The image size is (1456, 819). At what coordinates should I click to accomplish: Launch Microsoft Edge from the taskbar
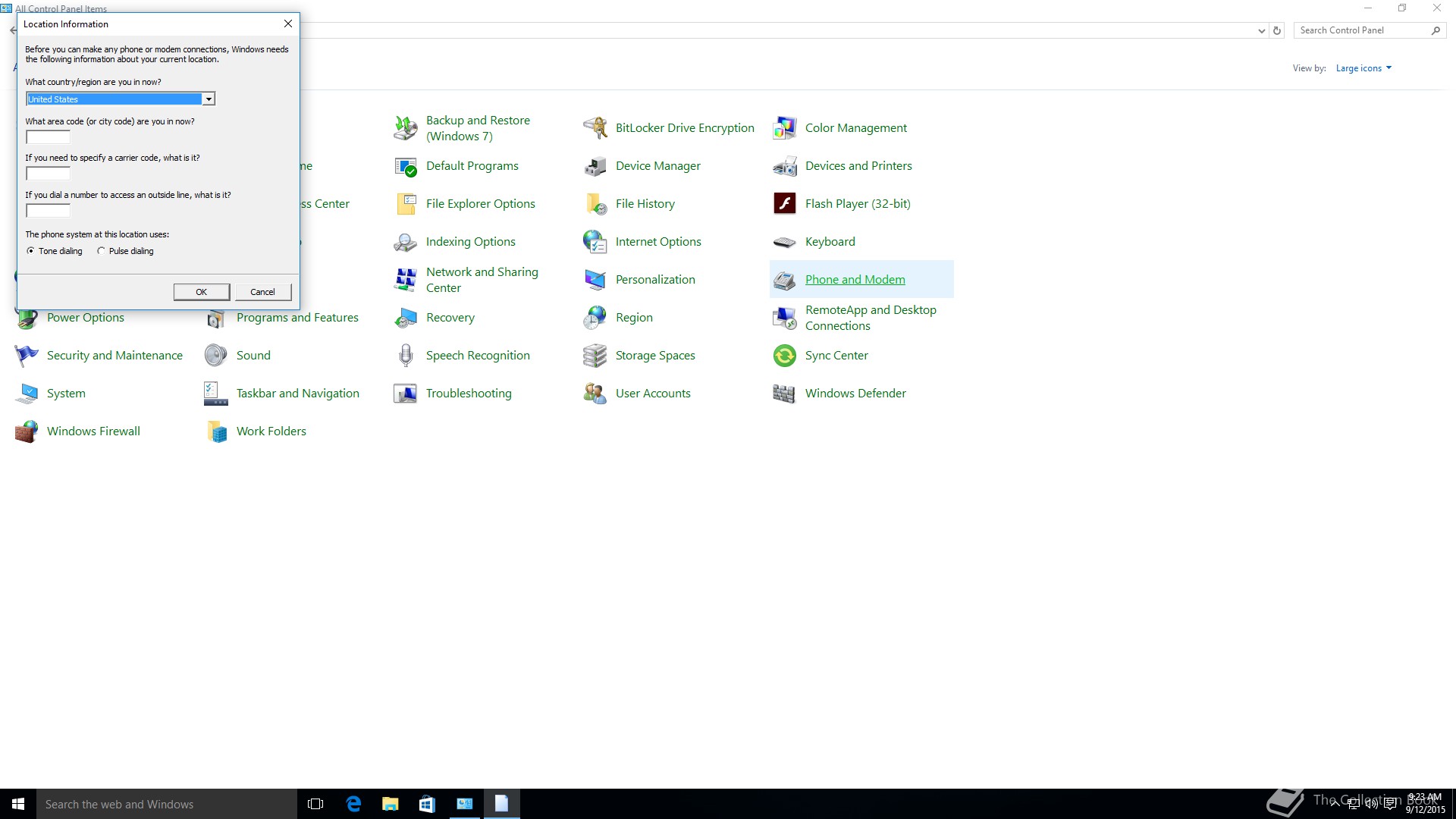click(353, 804)
